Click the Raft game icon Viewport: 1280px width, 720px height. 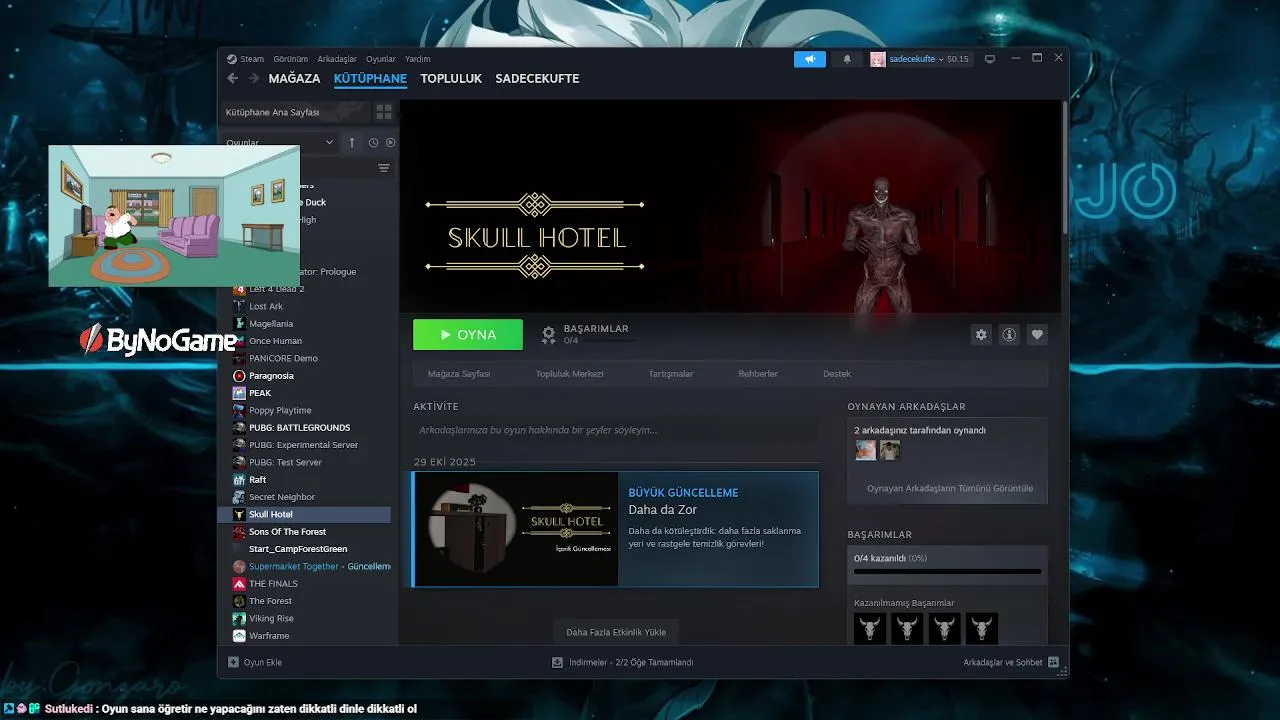239,480
